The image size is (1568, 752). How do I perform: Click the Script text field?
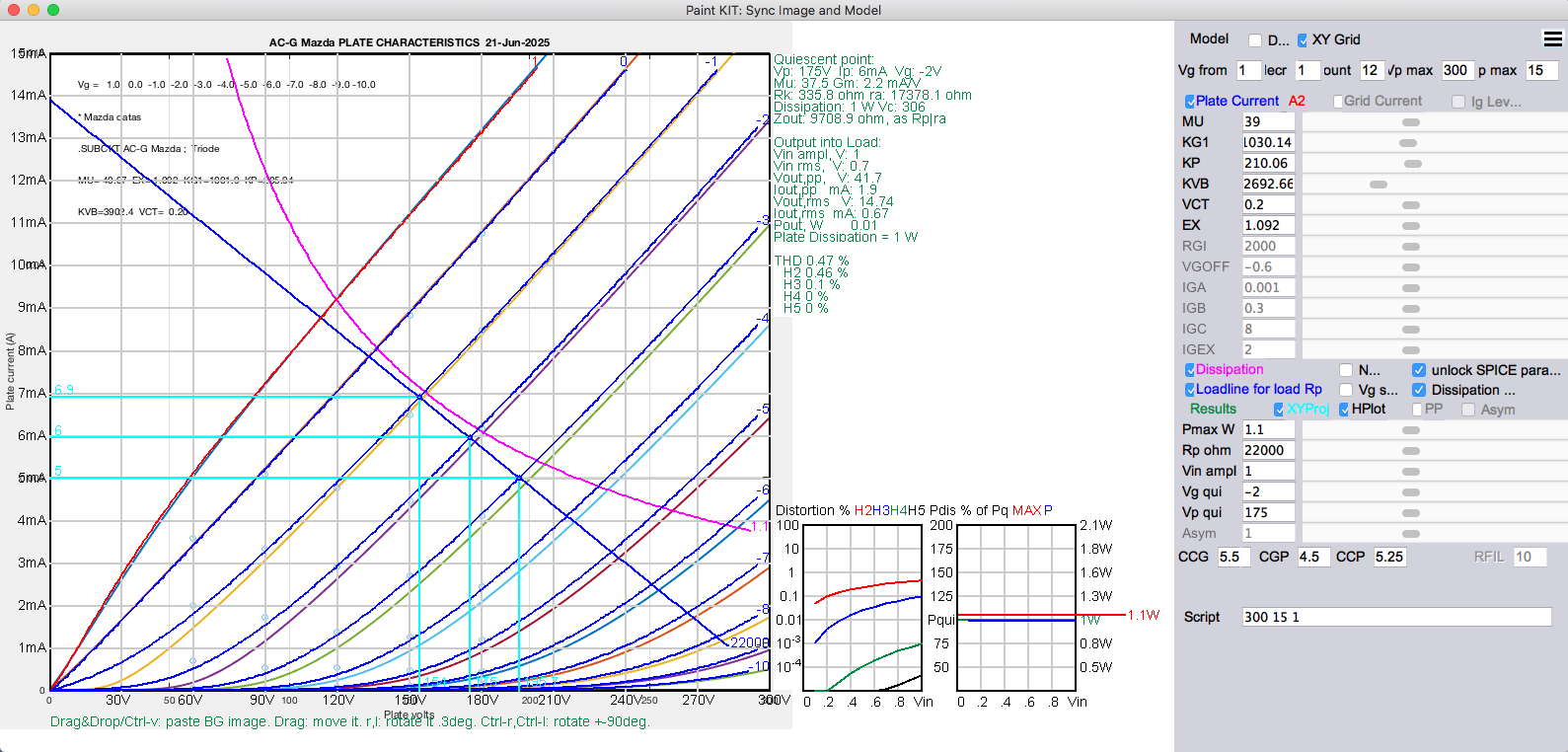[x=1396, y=617]
